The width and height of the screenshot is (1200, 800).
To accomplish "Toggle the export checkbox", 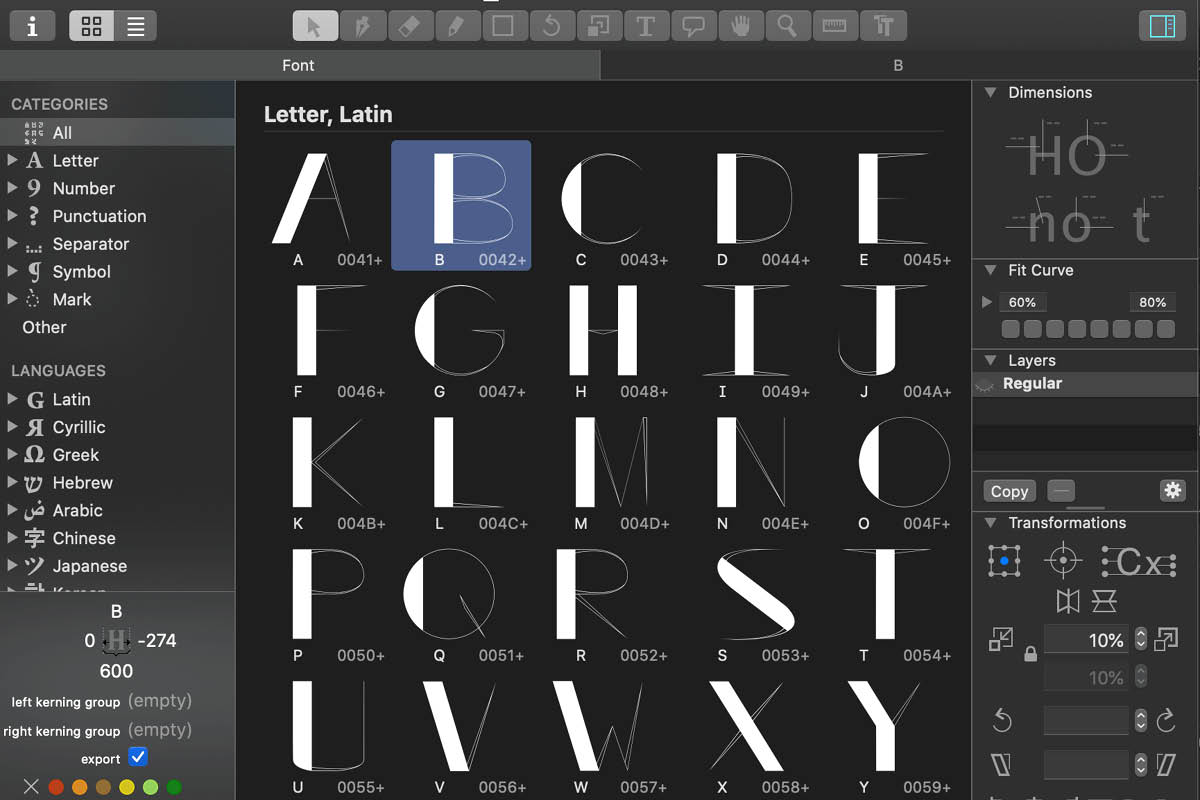I will click(x=138, y=758).
